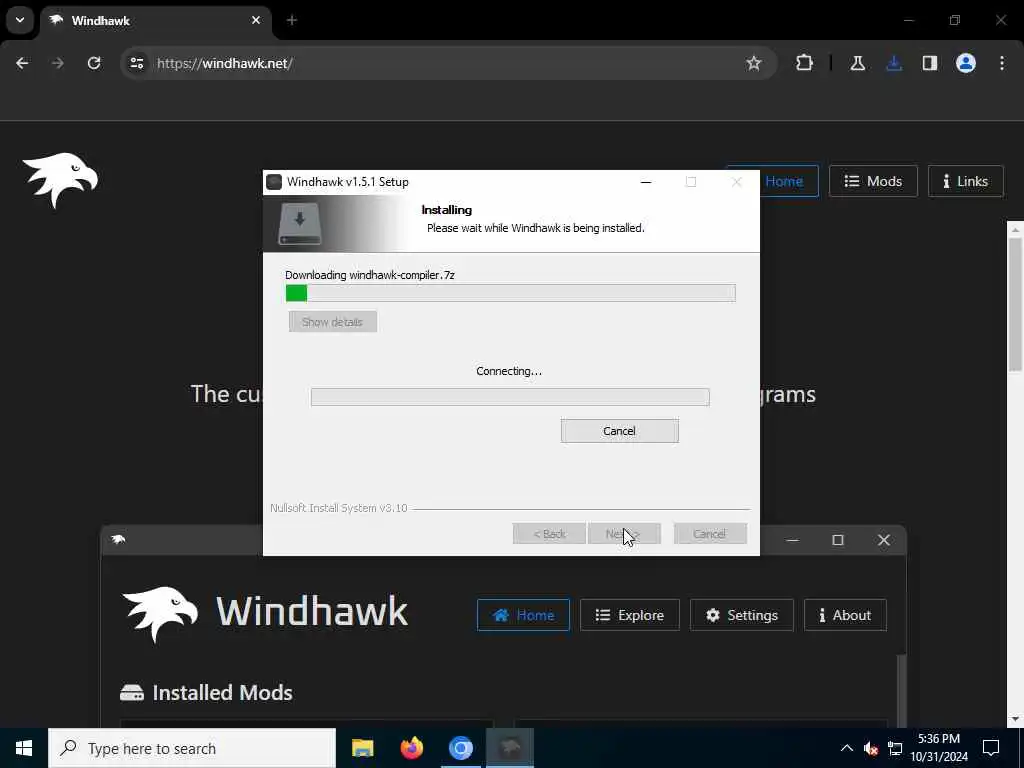
Task: Open the tab search dropdown arrow
Action: [x=20, y=20]
